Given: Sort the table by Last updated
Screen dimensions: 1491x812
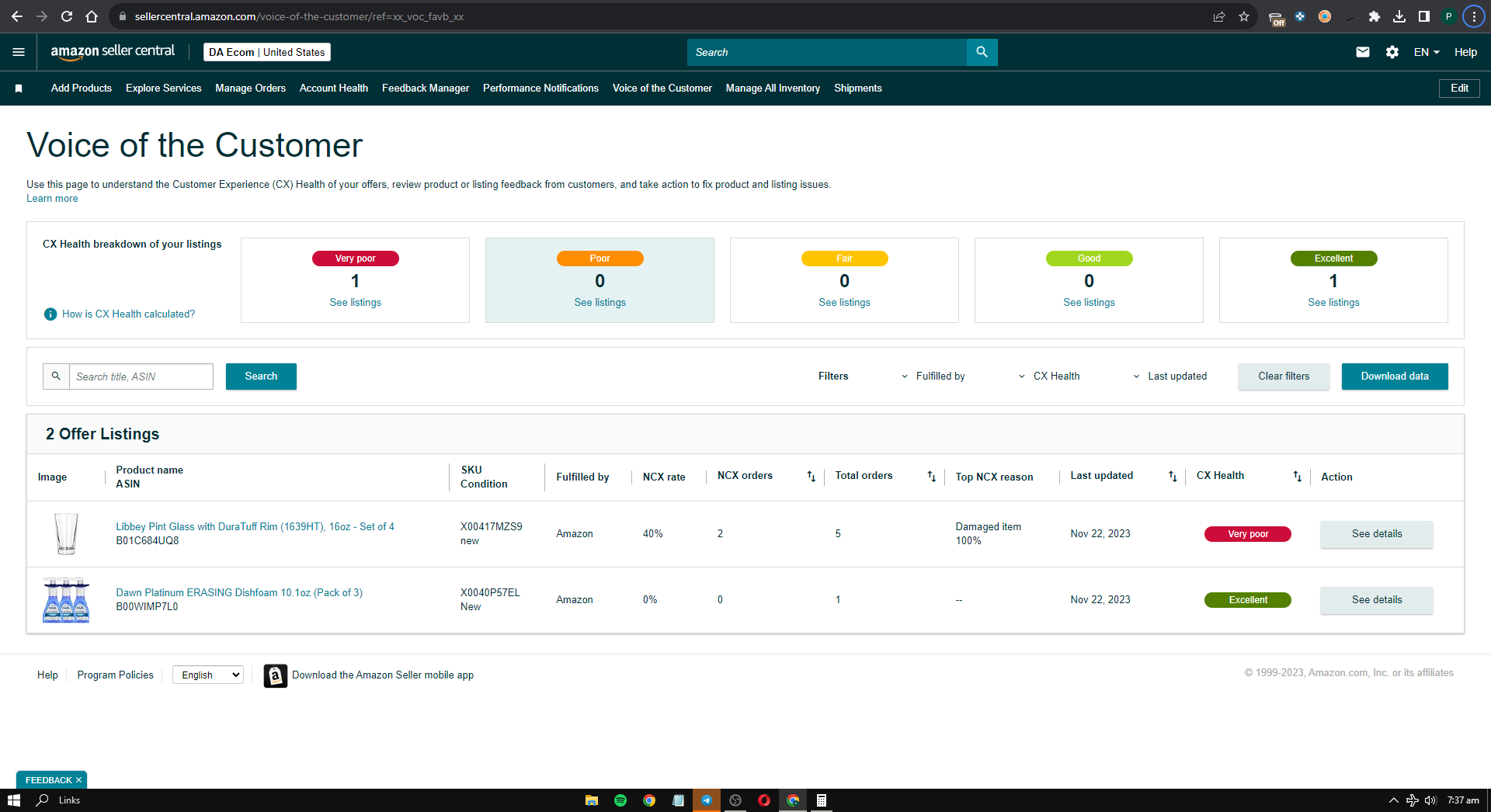Looking at the screenshot, I should pyautogui.click(x=1173, y=477).
